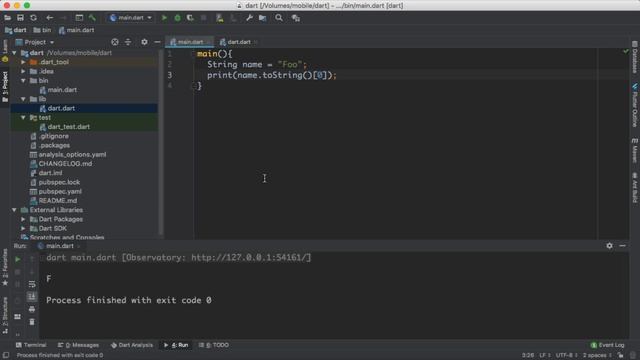
Task: Click the layout icon in Run panel
Action: [x=18, y=317]
